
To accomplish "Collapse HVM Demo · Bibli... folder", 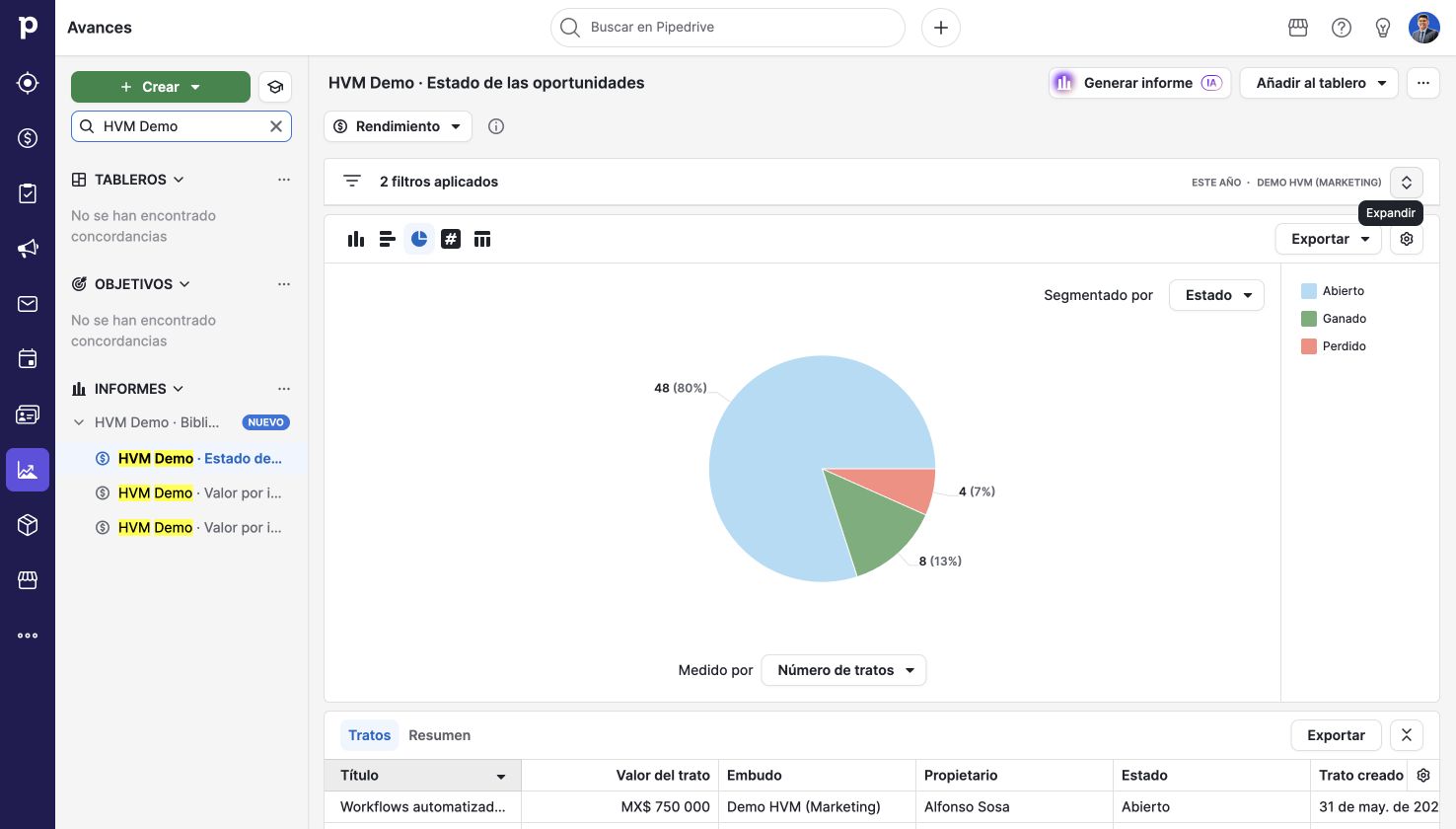I will (x=79, y=422).
